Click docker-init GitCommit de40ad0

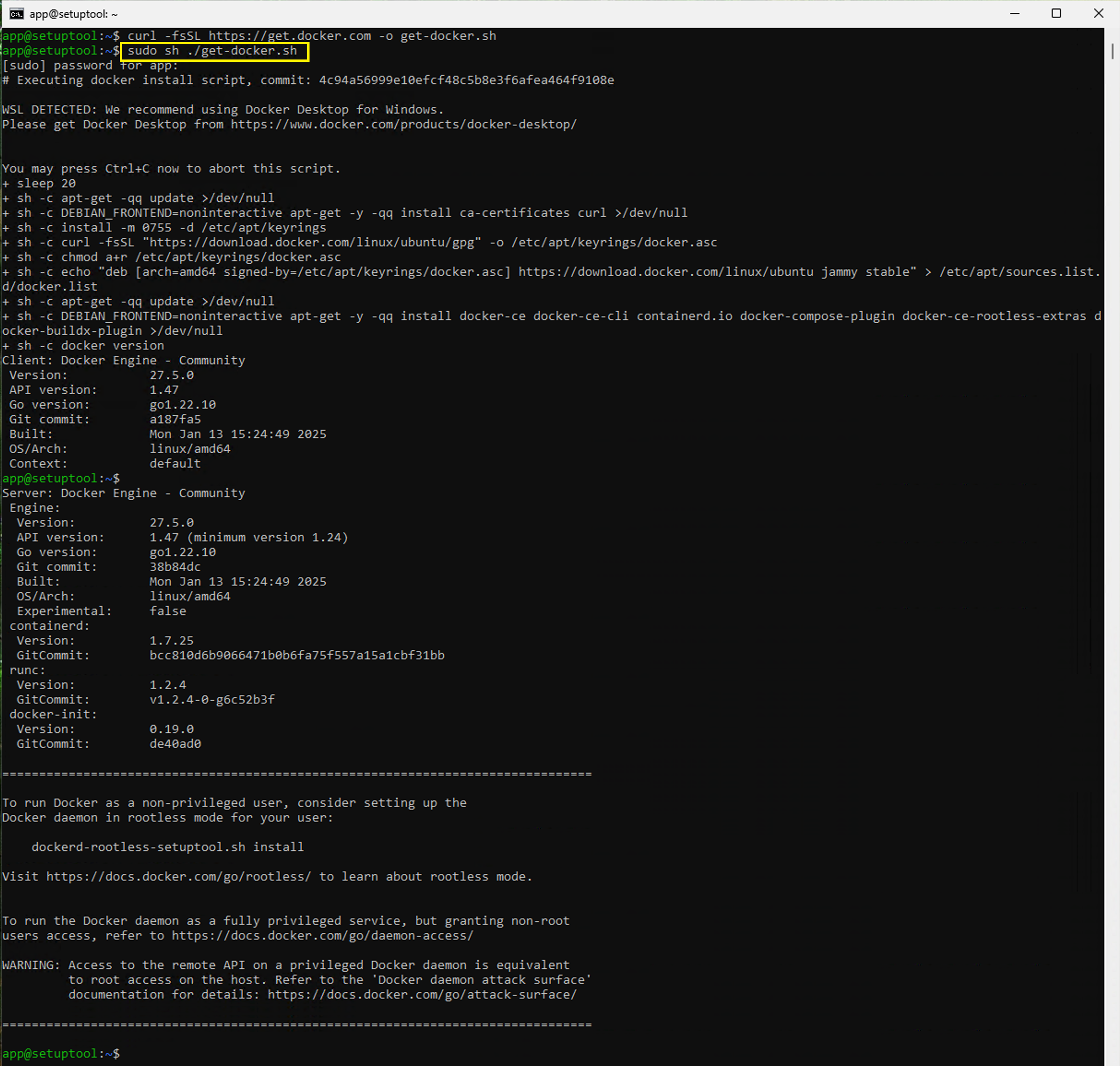click(175, 744)
